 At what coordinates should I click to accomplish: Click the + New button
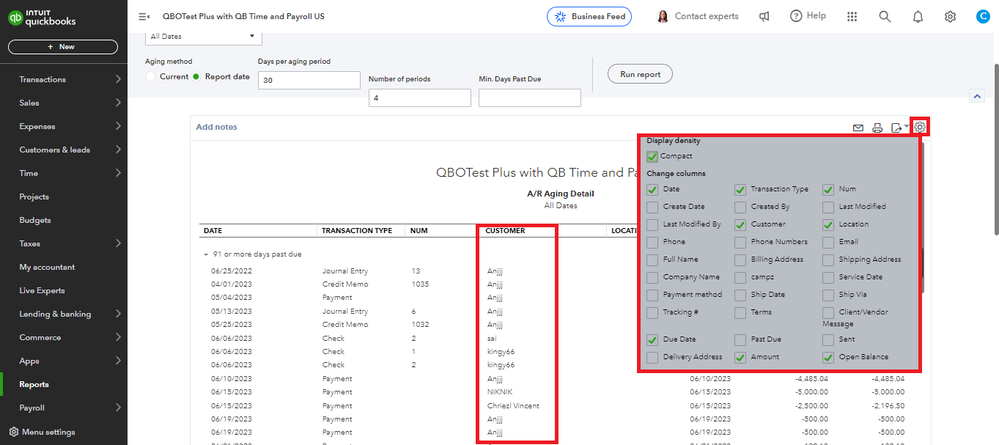click(x=62, y=47)
